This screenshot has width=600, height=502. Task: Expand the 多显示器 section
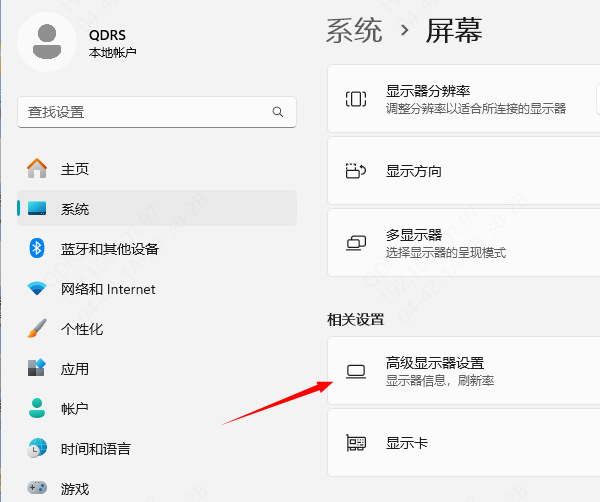point(464,243)
